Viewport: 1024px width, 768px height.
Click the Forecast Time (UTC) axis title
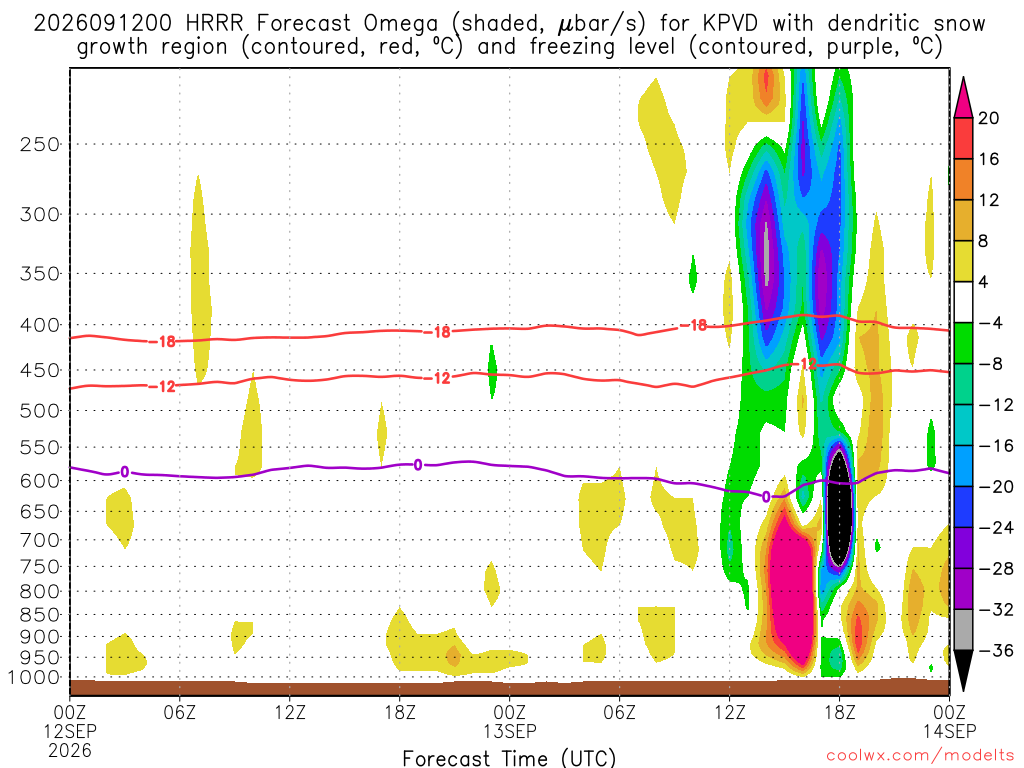coord(509,758)
